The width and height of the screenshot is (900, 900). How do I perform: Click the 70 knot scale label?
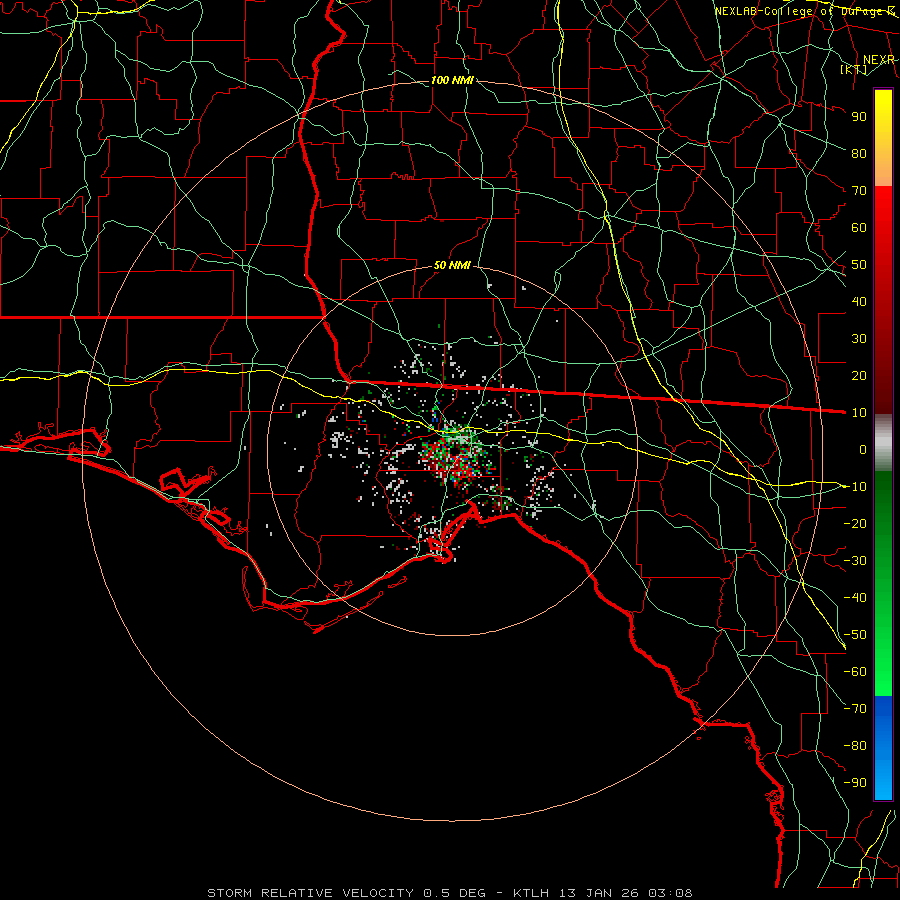pos(859,191)
